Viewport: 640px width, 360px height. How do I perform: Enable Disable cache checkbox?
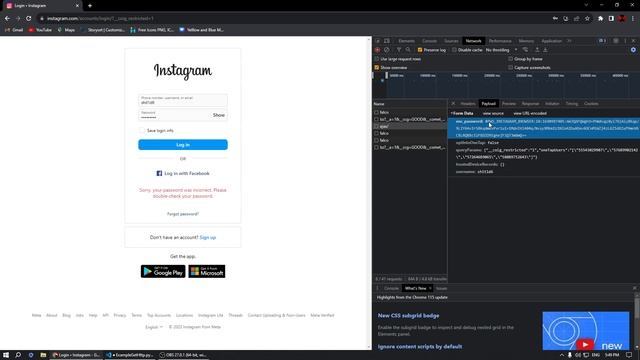point(454,50)
